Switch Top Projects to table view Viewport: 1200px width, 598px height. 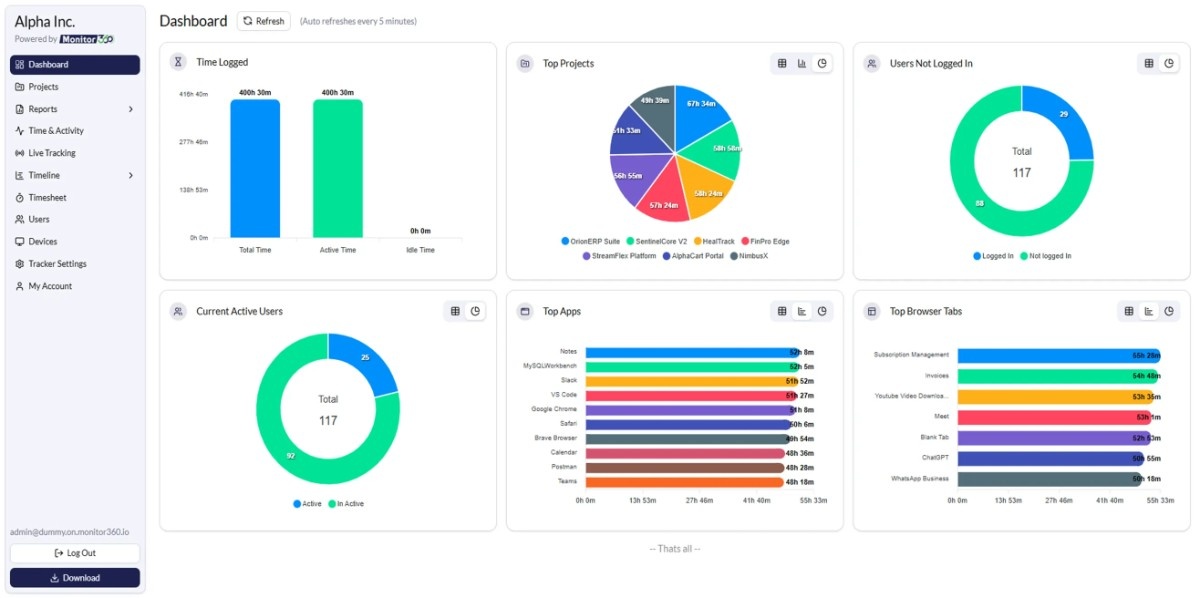pyautogui.click(x=782, y=63)
